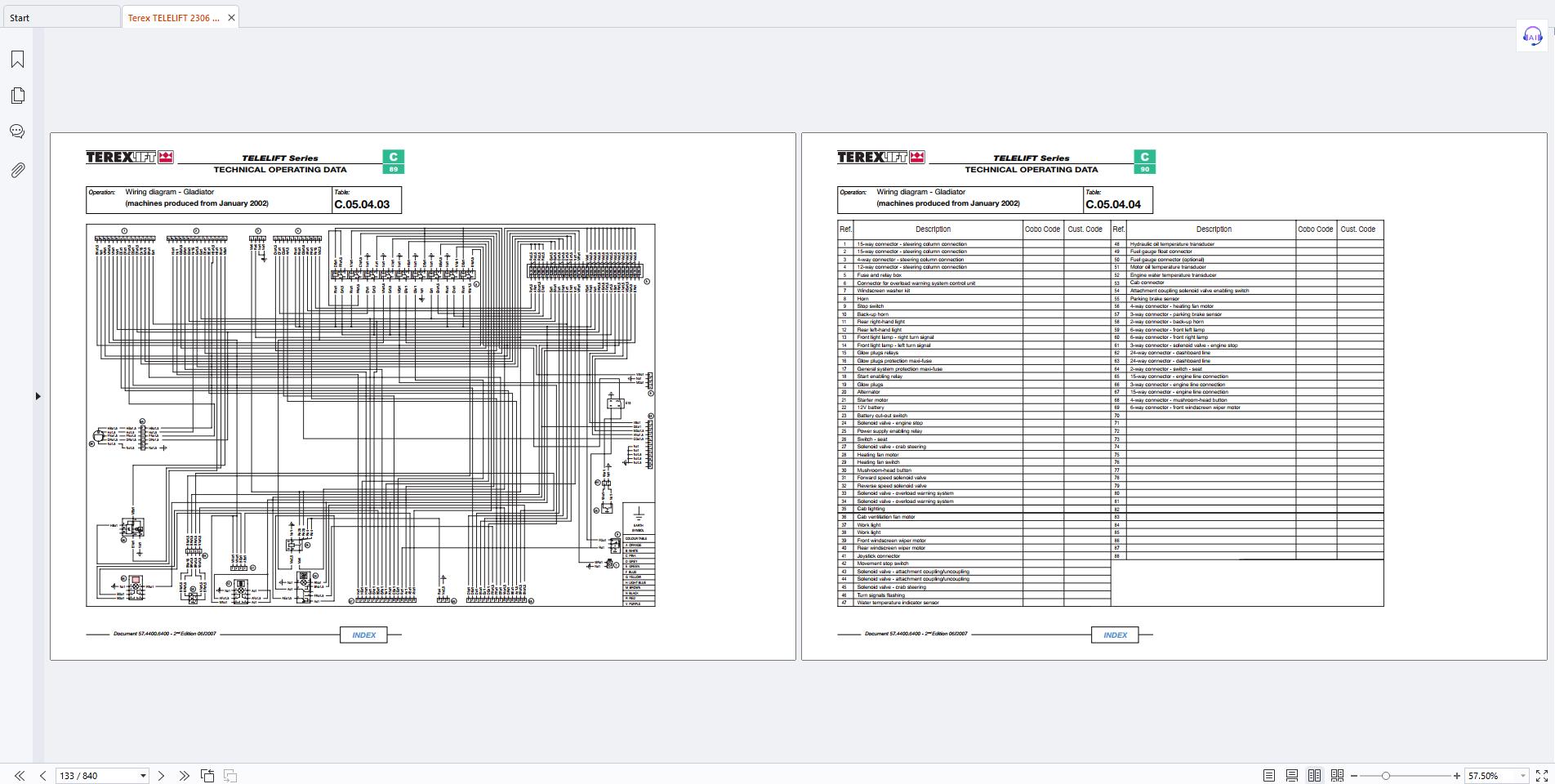The image size is (1555, 784).
Task: Click the previous view icon
Action: tap(207, 776)
